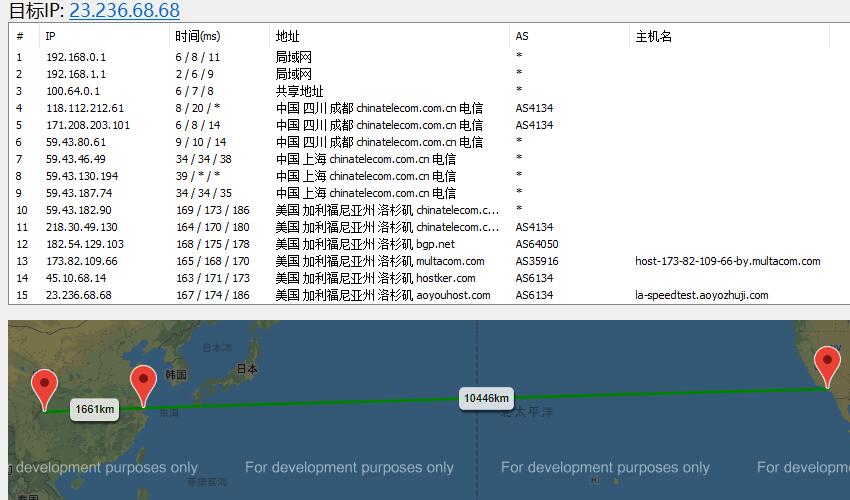Viewport: 850px width, 500px height.
Task: Open the target IP link 23.236.68.68
Action: 125,10
